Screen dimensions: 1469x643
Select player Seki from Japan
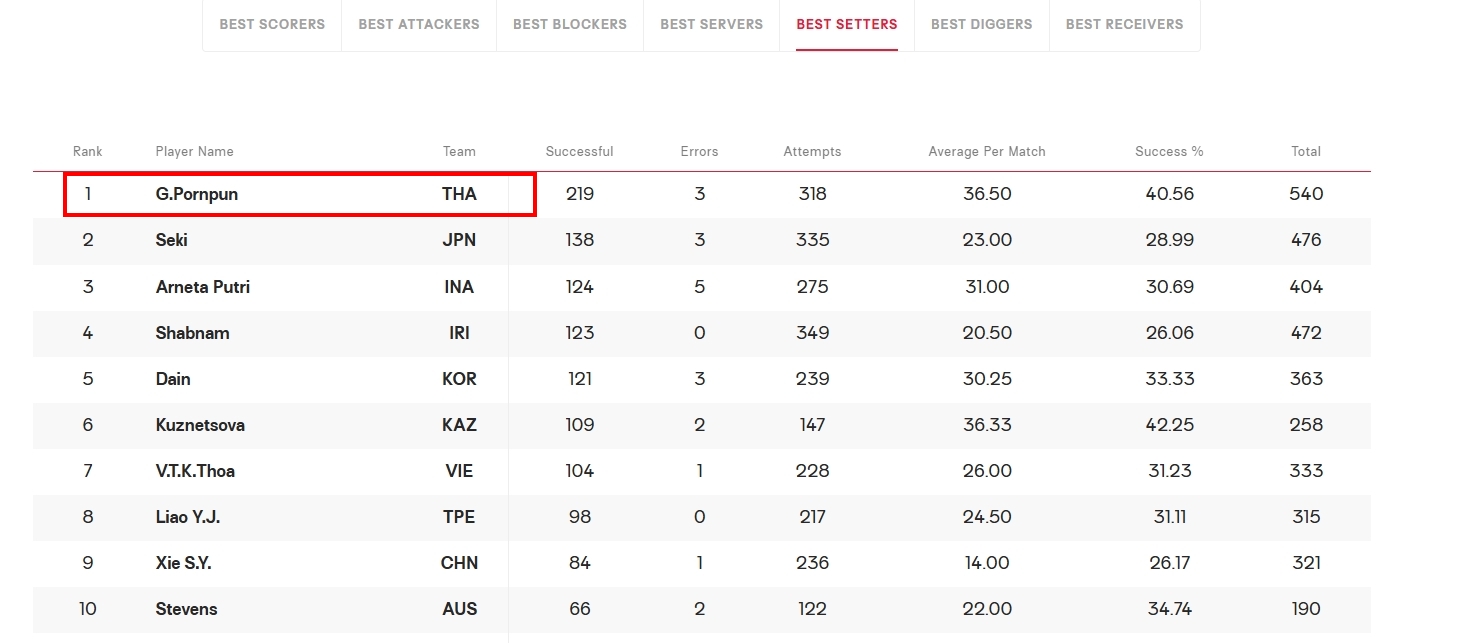click(x=702, y=240)
